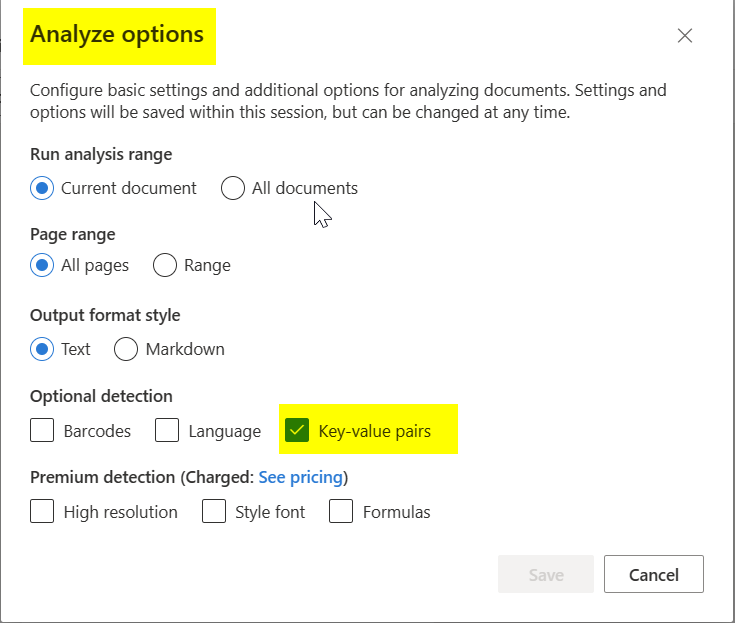
Task: Enable Barcodes detection checkbox
Action: point(42,430)
